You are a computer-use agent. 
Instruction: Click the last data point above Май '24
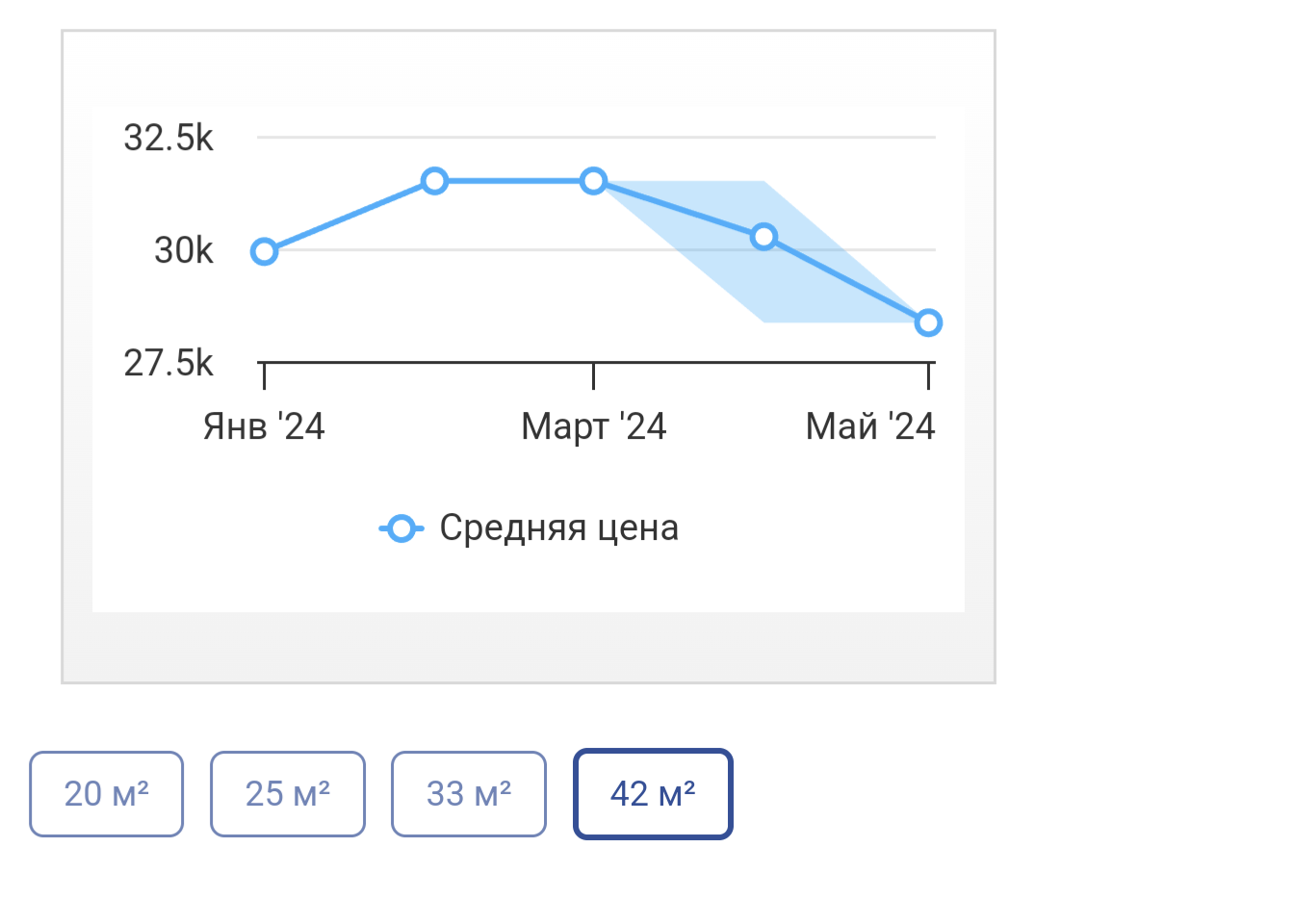[928, 322]
